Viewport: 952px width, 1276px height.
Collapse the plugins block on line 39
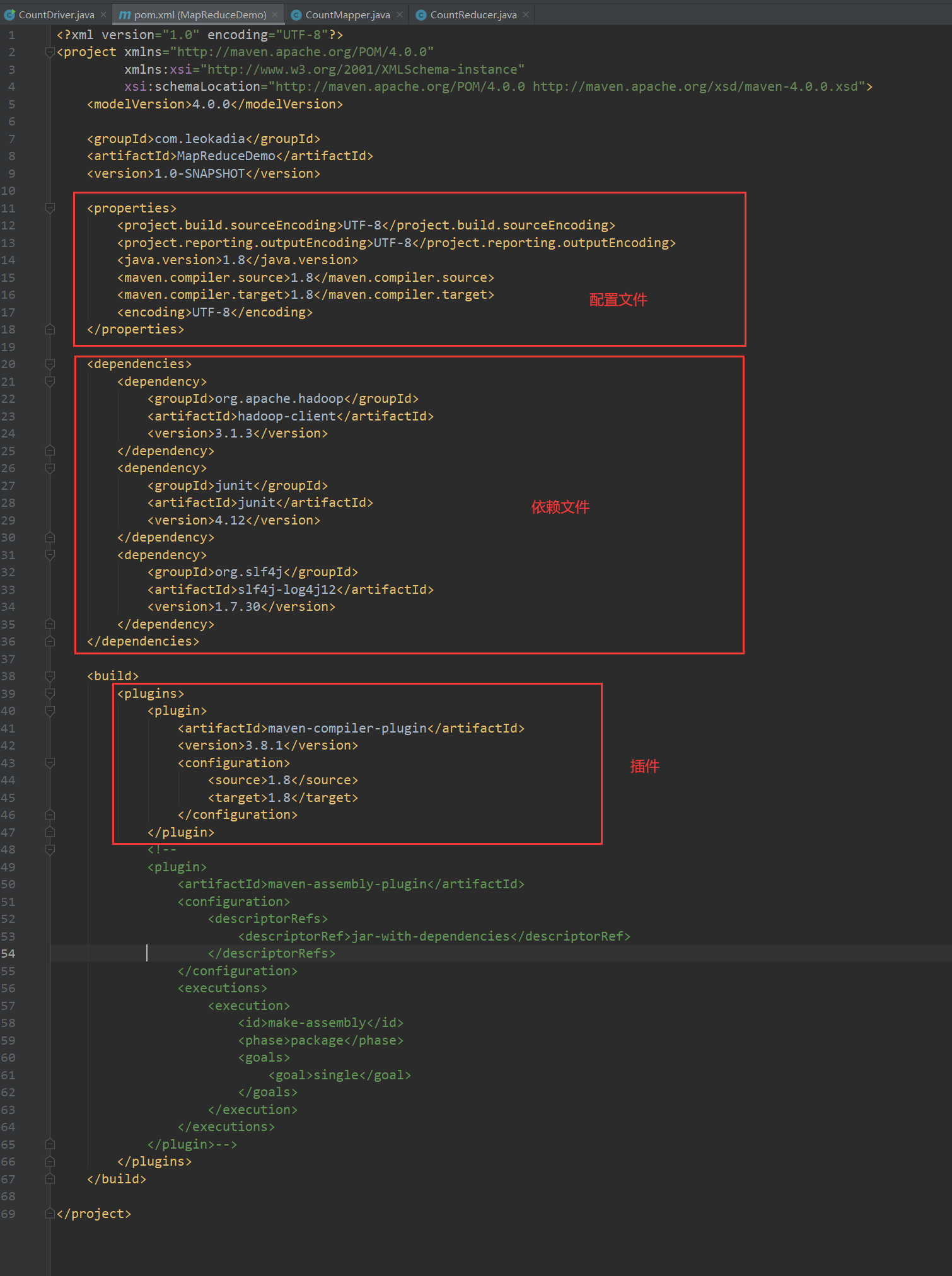[50, 693]
